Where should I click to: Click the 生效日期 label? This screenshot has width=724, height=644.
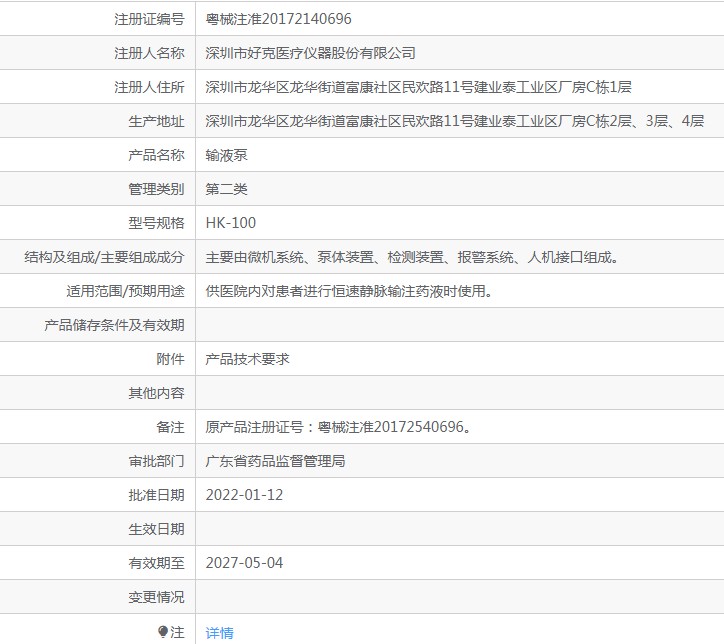pos(157,529)
